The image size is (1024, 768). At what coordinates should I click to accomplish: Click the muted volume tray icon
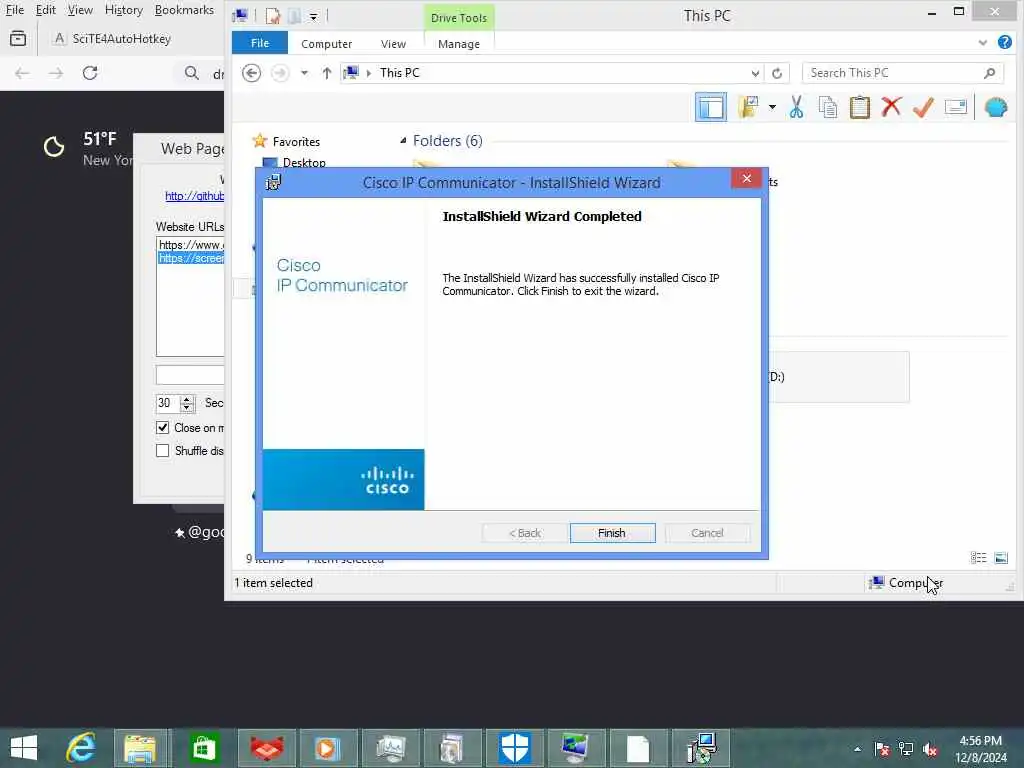(930, 750)
